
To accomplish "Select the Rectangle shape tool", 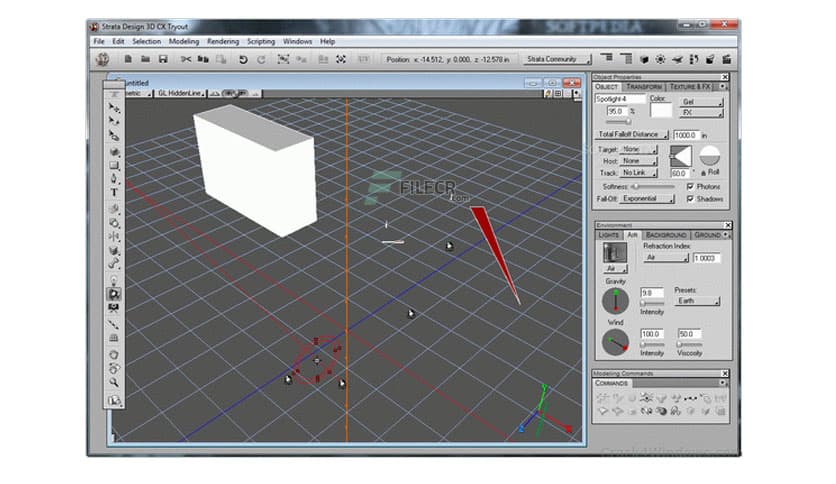I will tap(114, 166).
